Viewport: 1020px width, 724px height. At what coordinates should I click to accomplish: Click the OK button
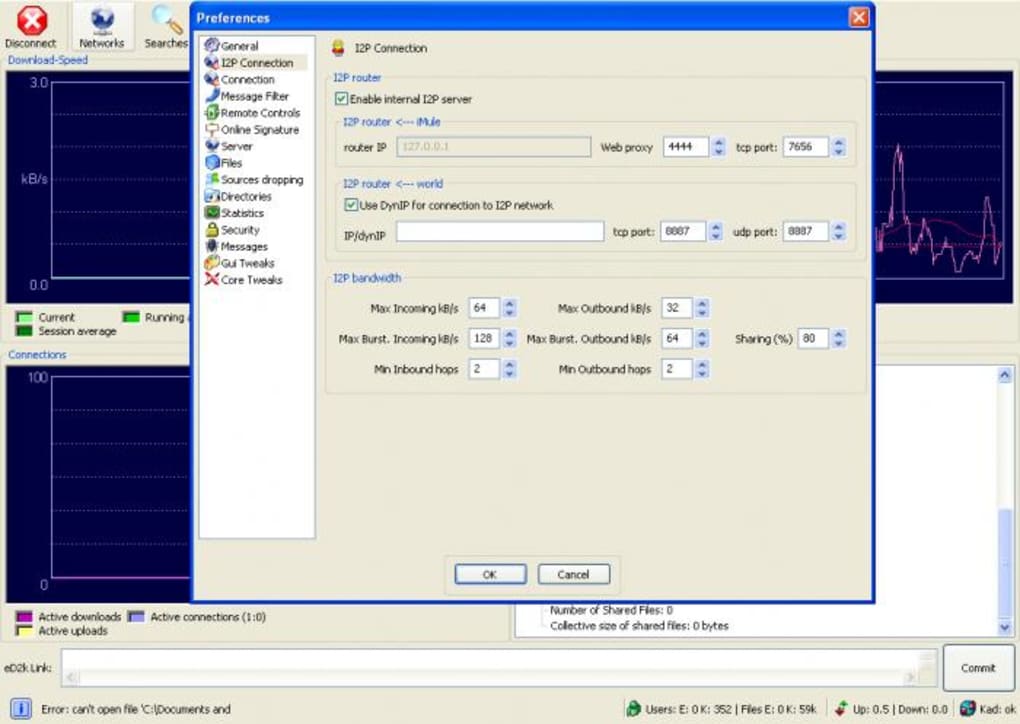click(490, 574)
